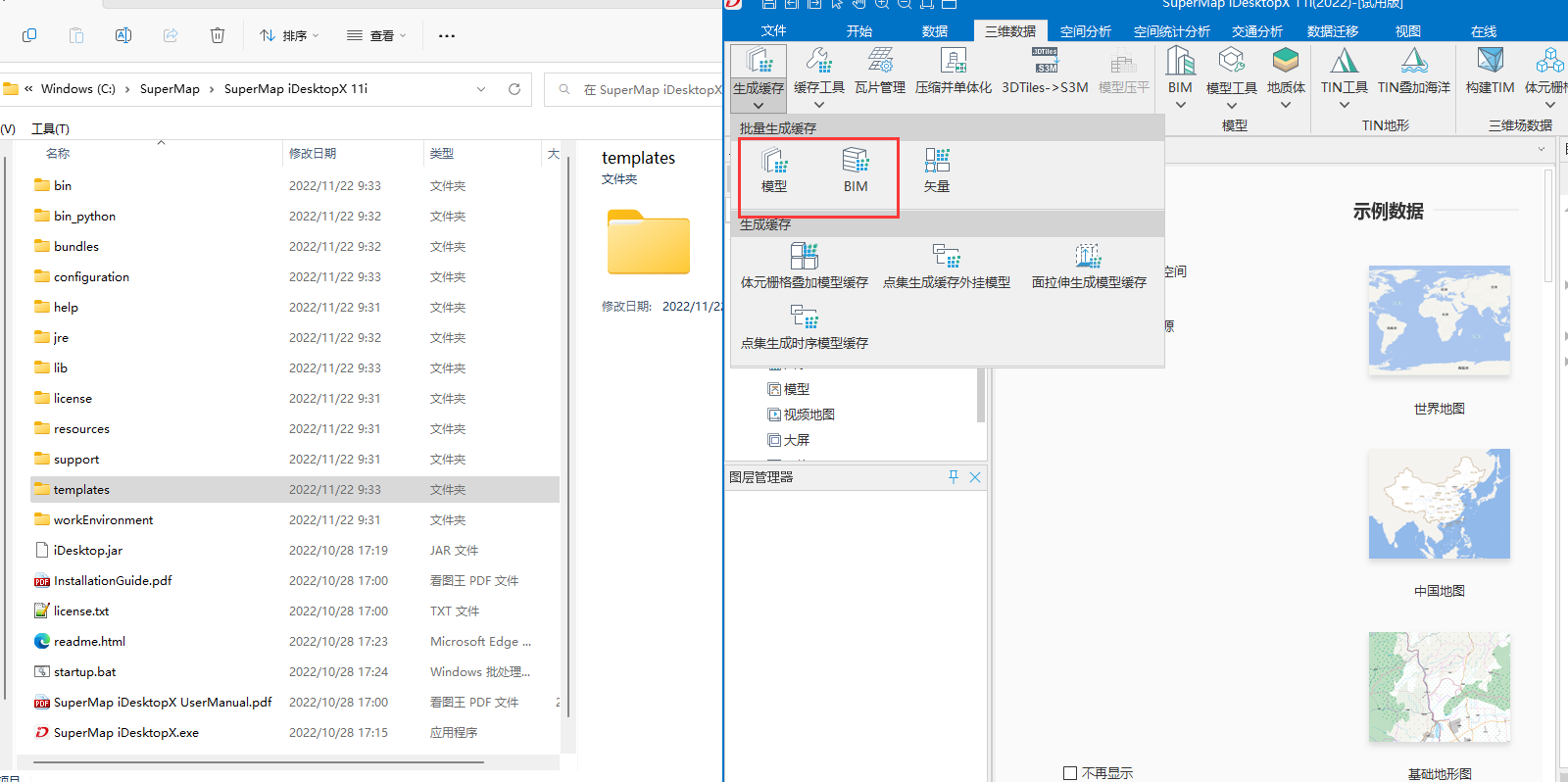The height and width of the screenshot is (782, 1568).
Task: Switch to the 视图 ribbon tab
Action: (1408, 31)
